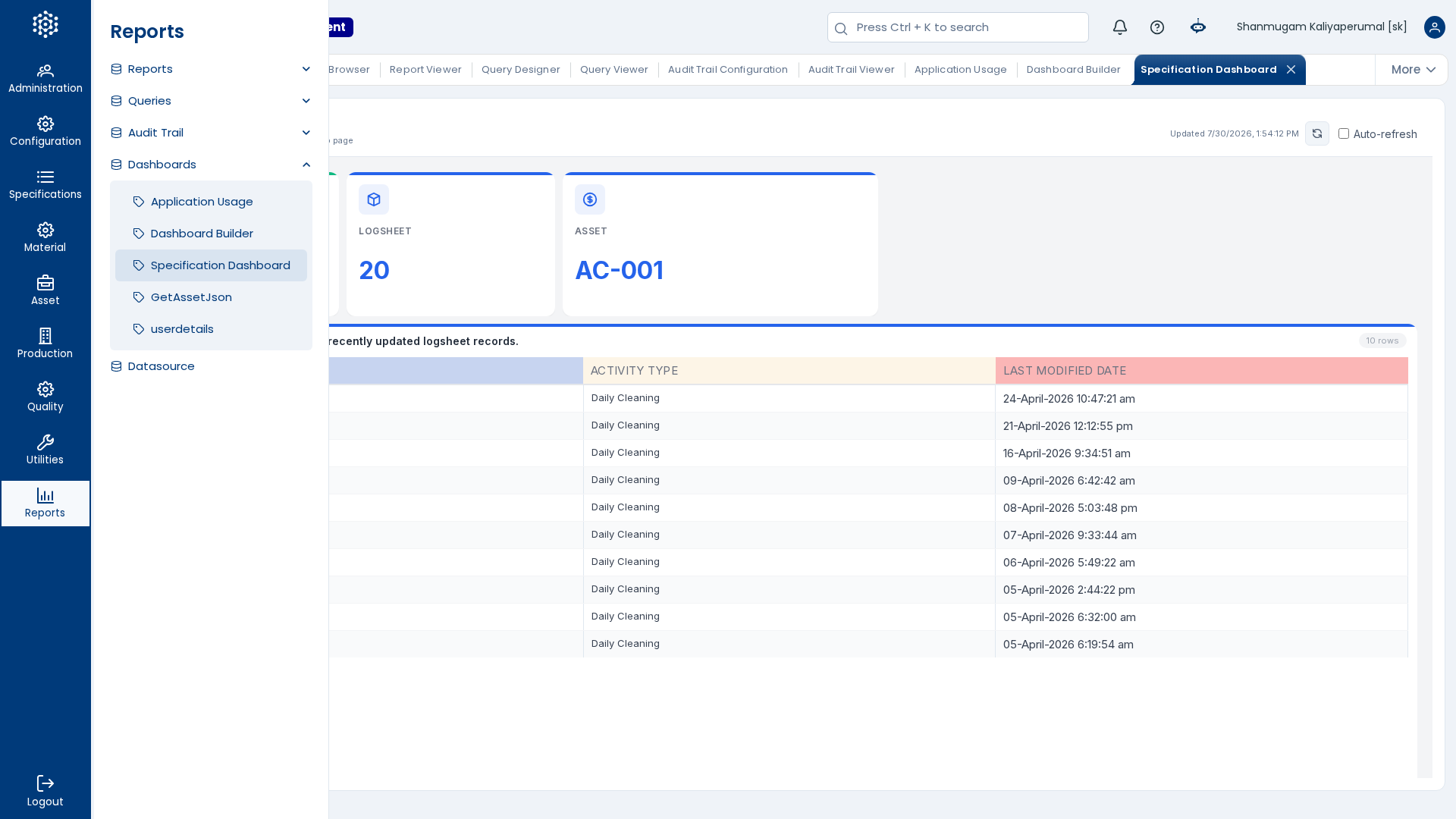Screen dimensions: 1456x819
Task: Open the Utilities module in the sidebar
Action: (45, 450)
